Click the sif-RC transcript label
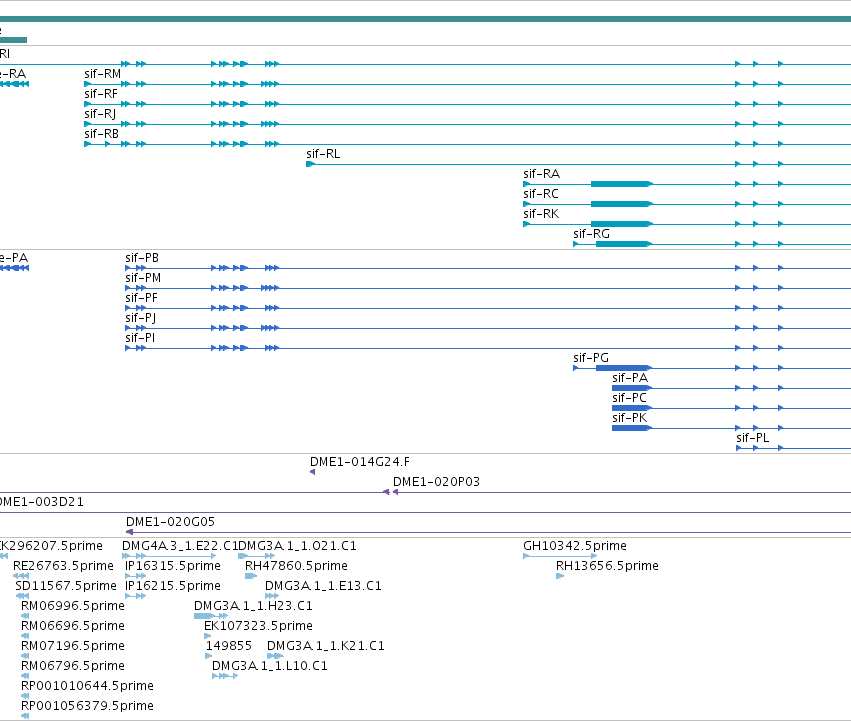851x721 pixels. pos(541,194)
